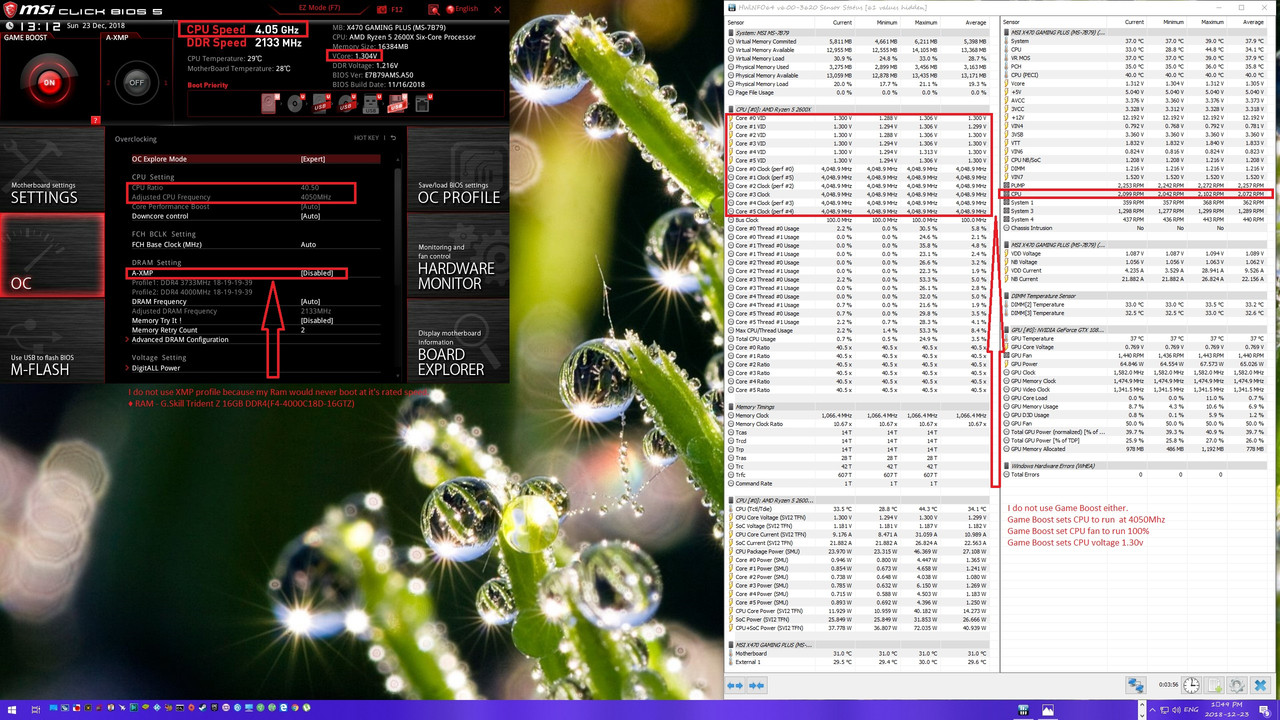This screenshot has width=1280, height=720.
Task: Select the network boot device icon
Action: pyautogui.click(x=422, y=103)
